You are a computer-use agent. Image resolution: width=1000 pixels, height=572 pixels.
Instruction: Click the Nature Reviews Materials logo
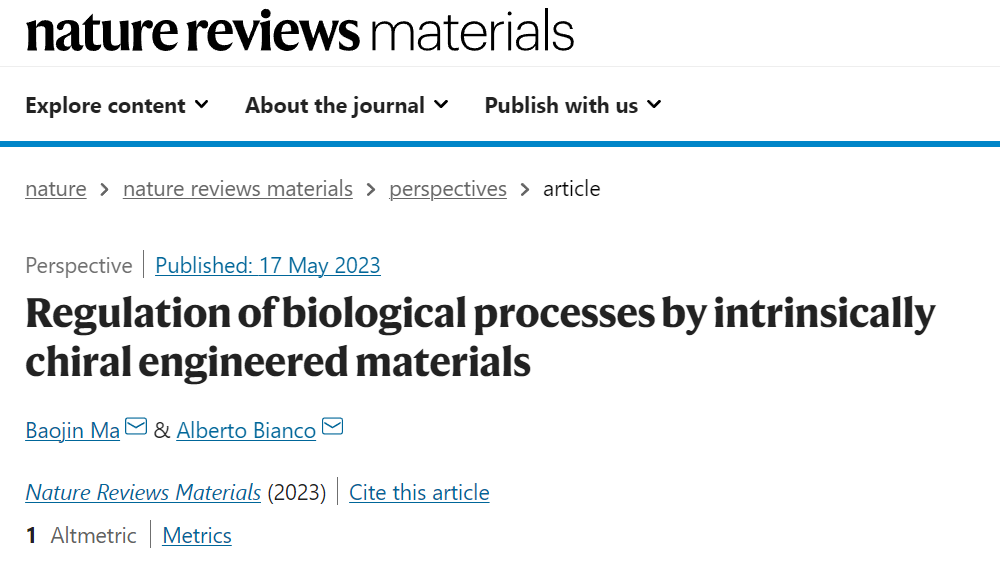[x=300, y=31]
